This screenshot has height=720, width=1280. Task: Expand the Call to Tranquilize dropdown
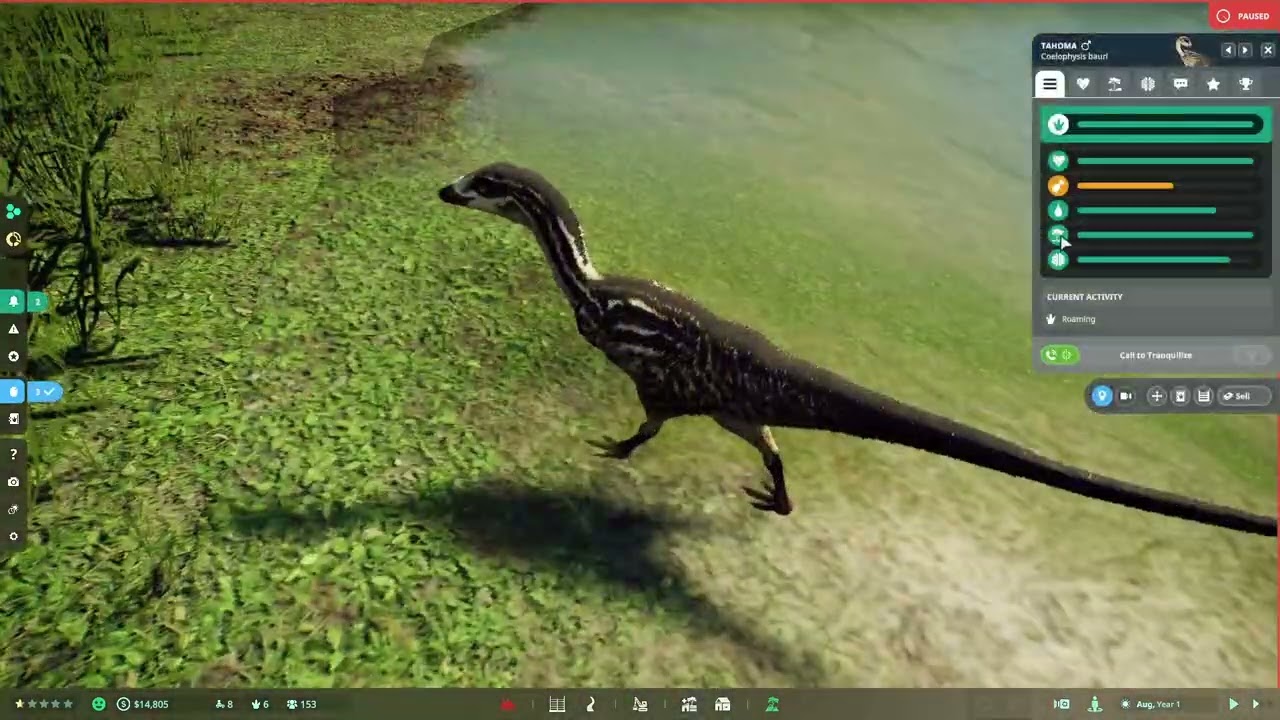pos(1250,355)
